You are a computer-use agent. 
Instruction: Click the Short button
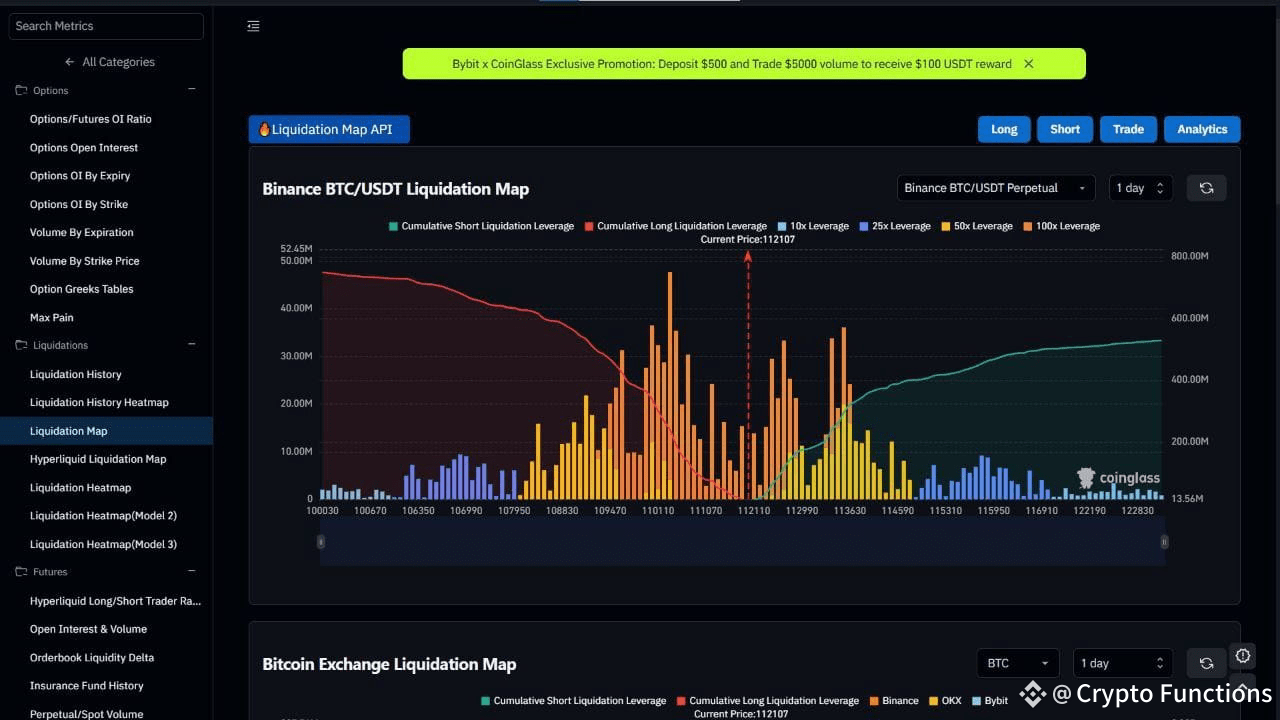tap(1065, 129)
